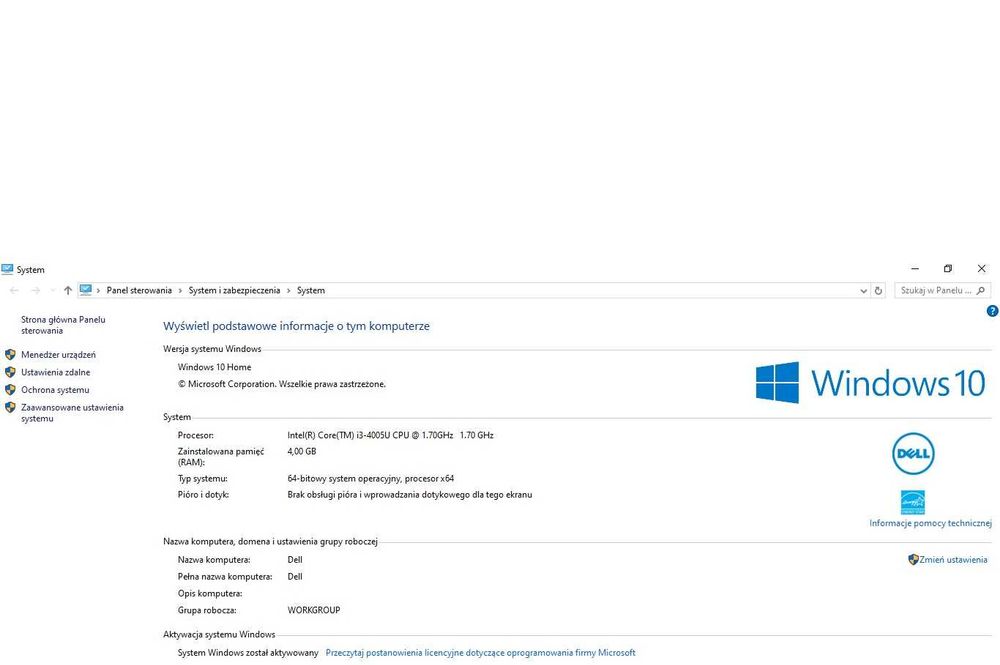This screenshot has height=665, width=1000.
Task: Click the shield icon beside Menedżer urządzeń
Action: click(10, 354)
